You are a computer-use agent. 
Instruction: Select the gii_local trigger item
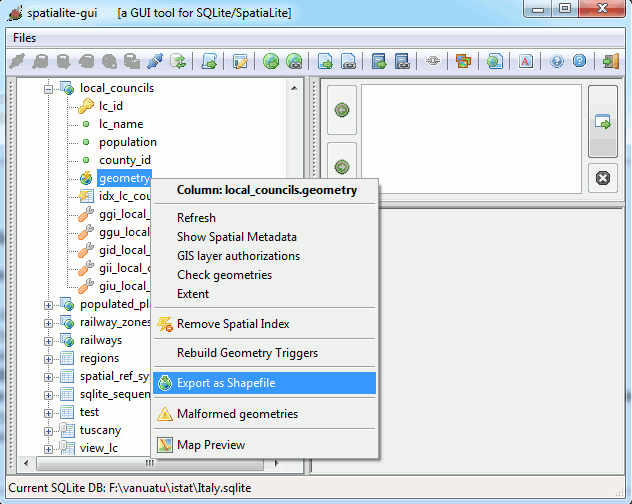point(124,268)
